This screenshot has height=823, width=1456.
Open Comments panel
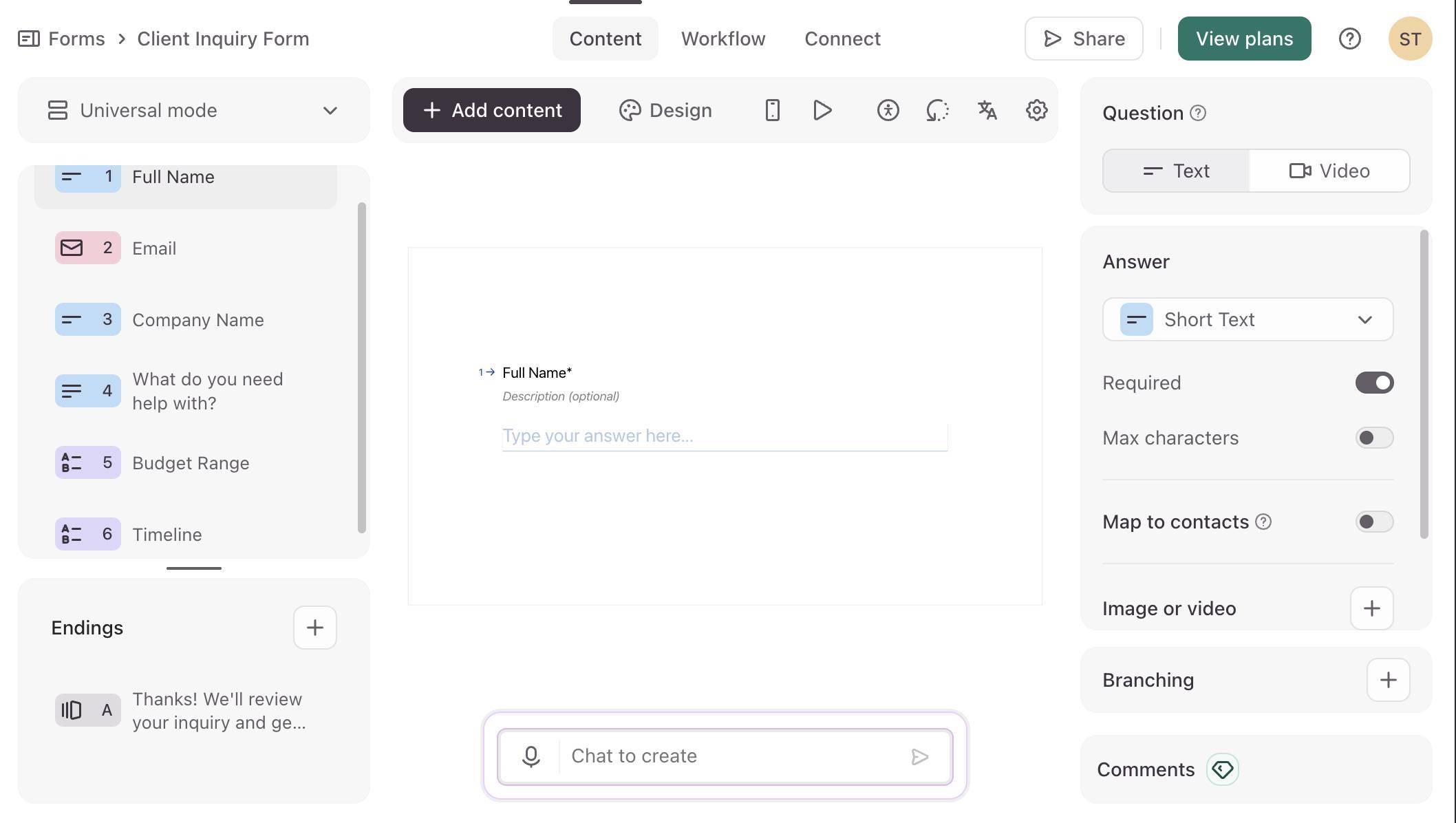[1145, 769]
